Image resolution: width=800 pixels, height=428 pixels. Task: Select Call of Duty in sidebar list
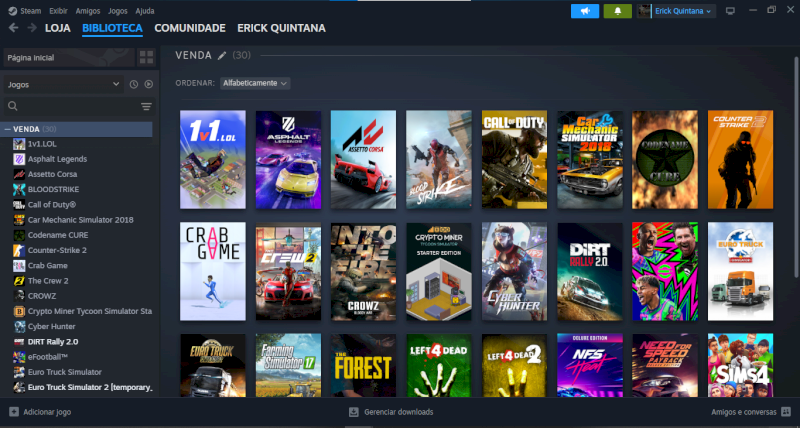pyautogui.click(x=52, y=205)
